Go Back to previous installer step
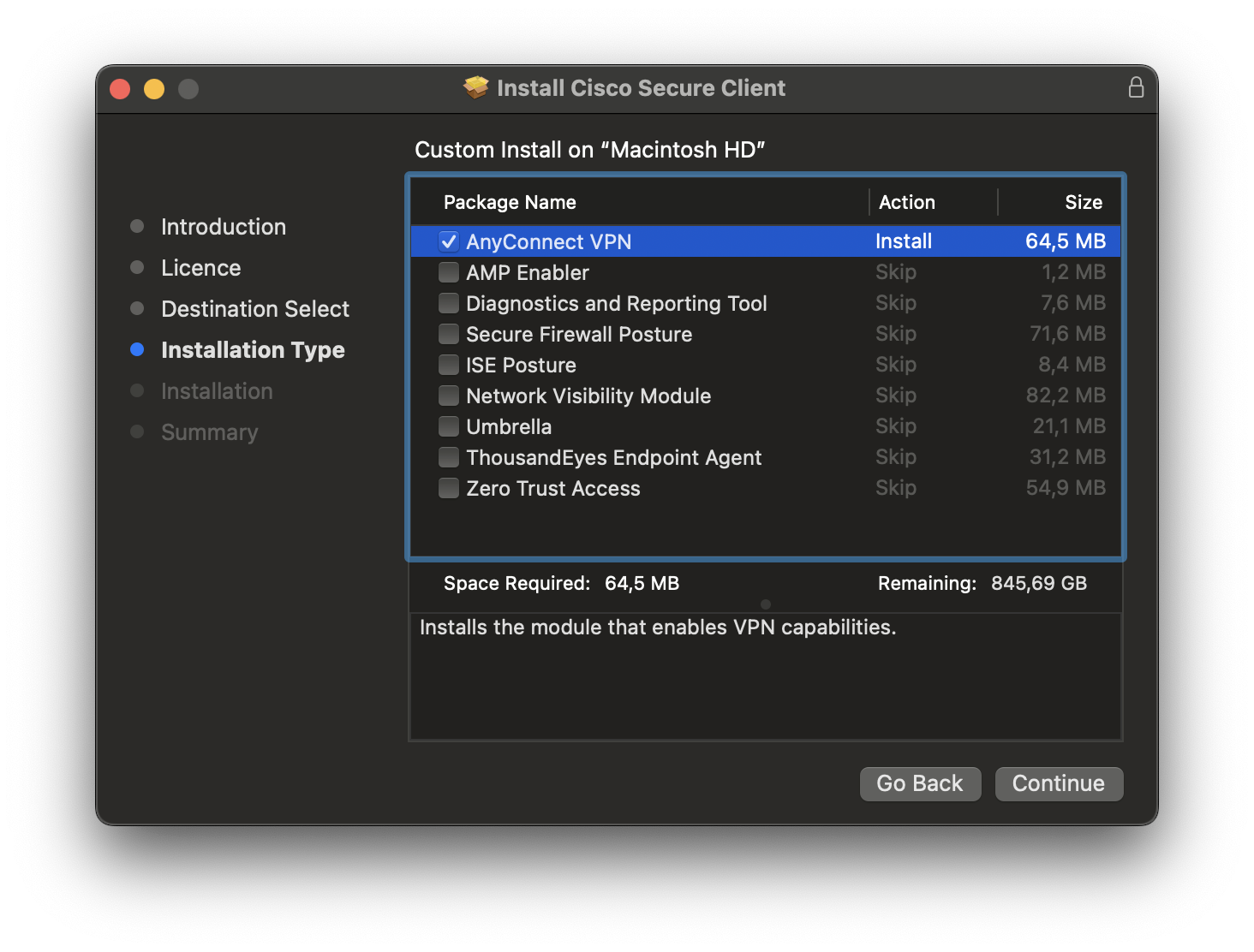The width and height of the screenshot is (1254, 952). 920,783
